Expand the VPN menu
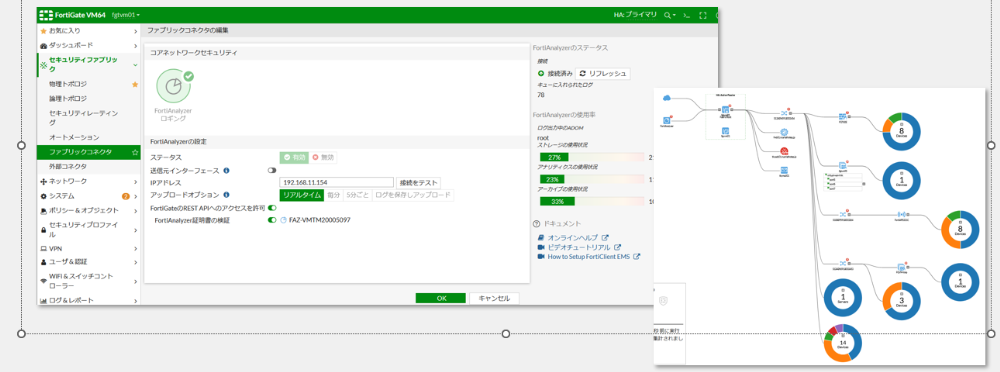 click(x=89, y=249)
